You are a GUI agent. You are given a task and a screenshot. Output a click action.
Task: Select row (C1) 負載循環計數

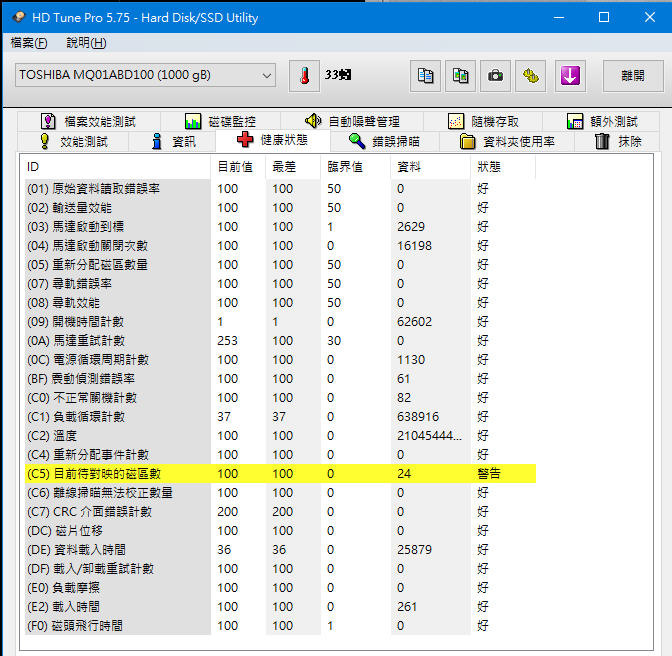[280, 416]
